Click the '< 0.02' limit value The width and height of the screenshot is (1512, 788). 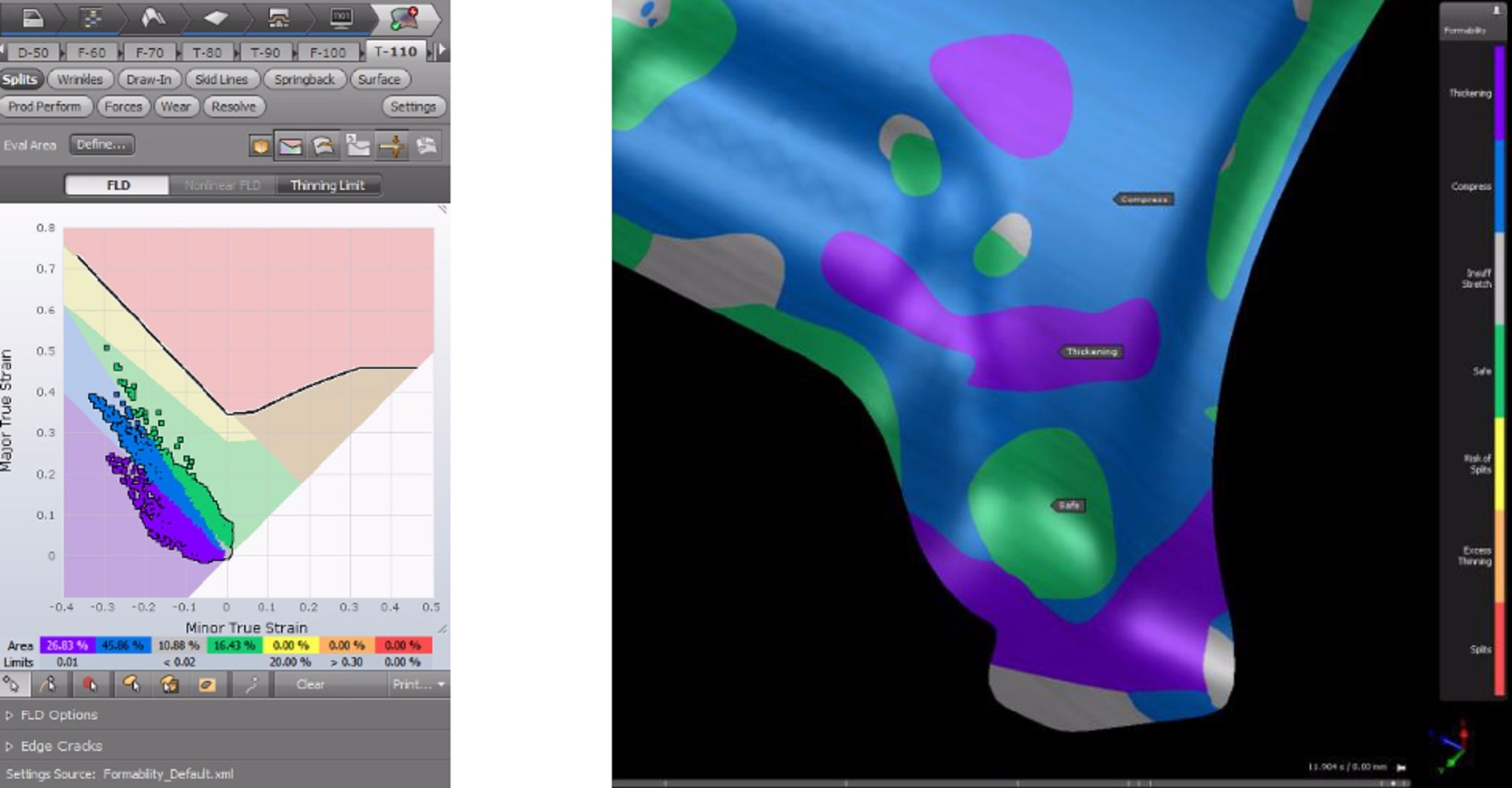point(179,663)
